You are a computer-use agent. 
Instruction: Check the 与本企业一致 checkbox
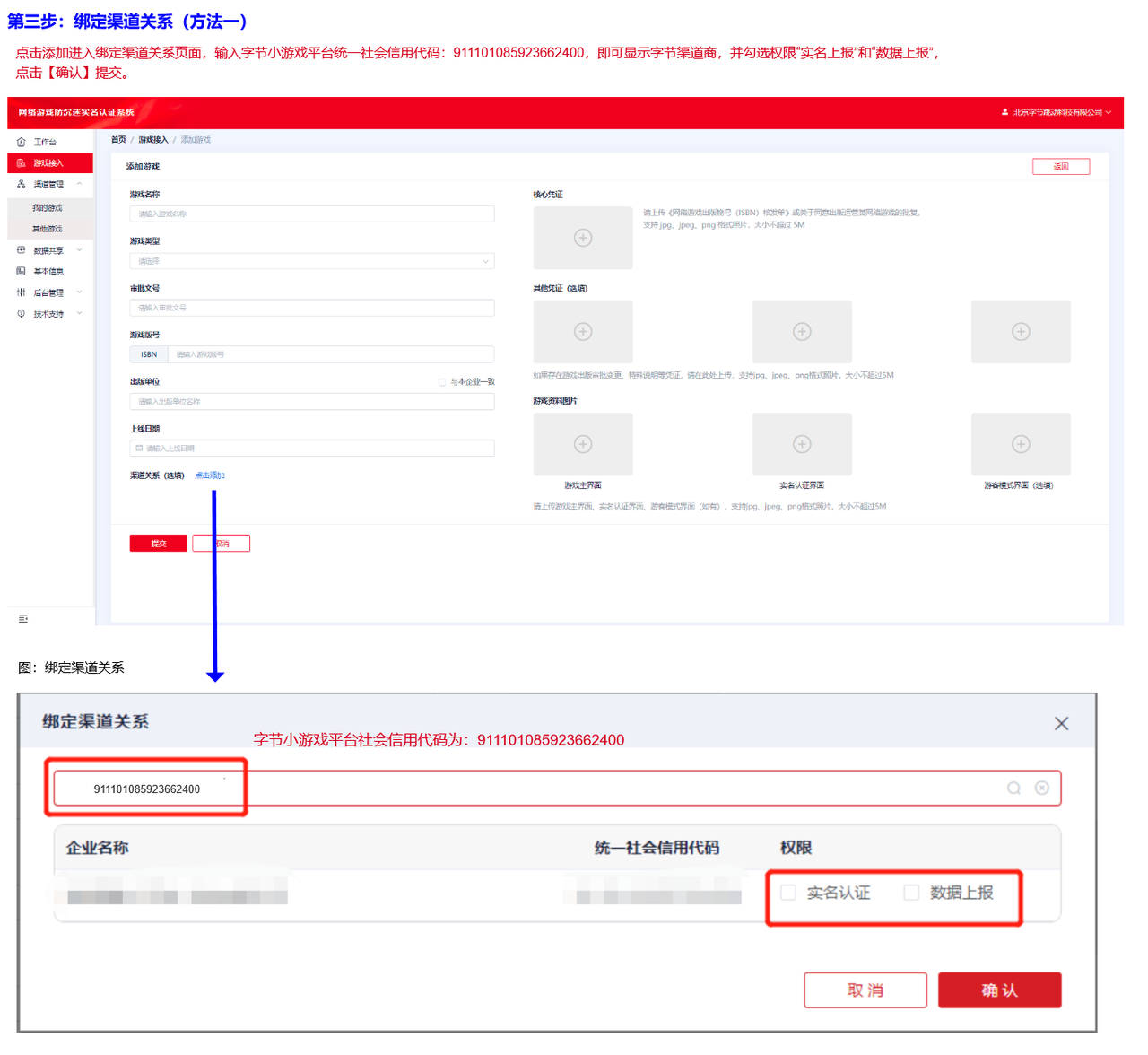pyautogui.click(x=441, y=382)
